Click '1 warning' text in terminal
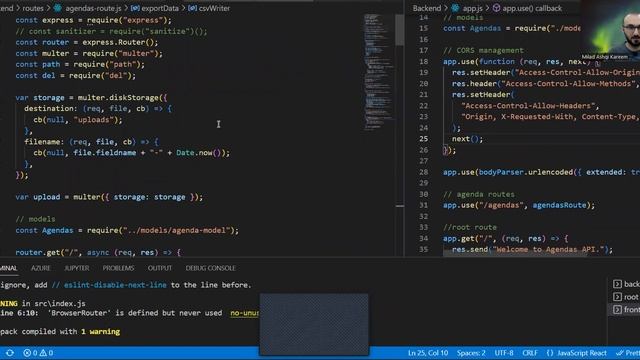 (x=100, y=331)
